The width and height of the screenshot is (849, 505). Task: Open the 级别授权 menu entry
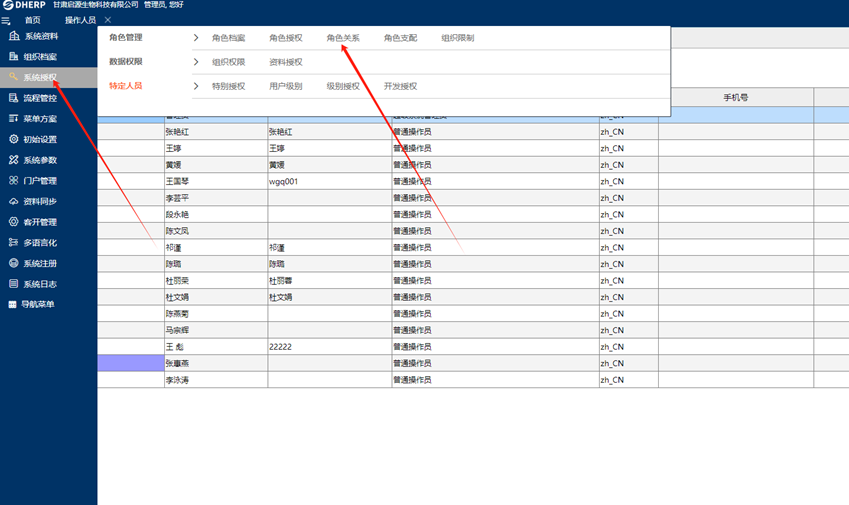click(343, 86)
